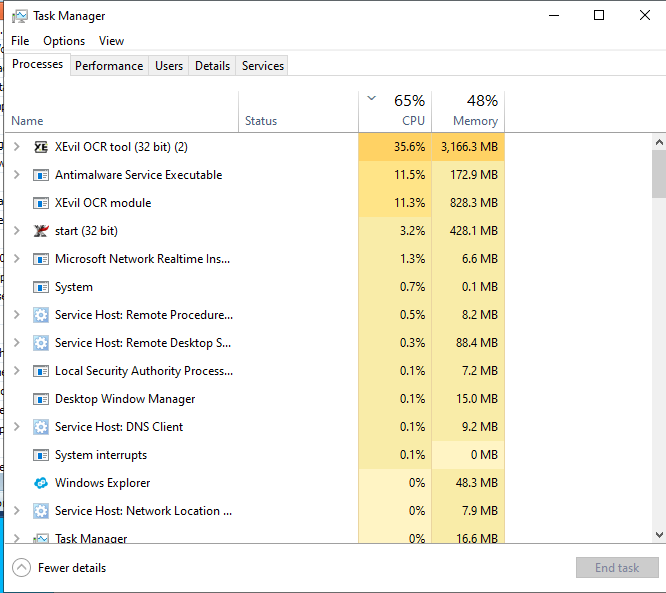Viewport: 666px width, 593px height.
Task: Click the Task Manager title bar icon
Action: tap(19, 16)
